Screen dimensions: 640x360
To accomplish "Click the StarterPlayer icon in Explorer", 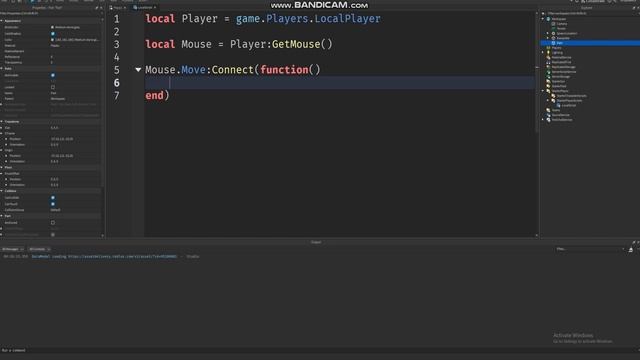I will click(549, 91).
